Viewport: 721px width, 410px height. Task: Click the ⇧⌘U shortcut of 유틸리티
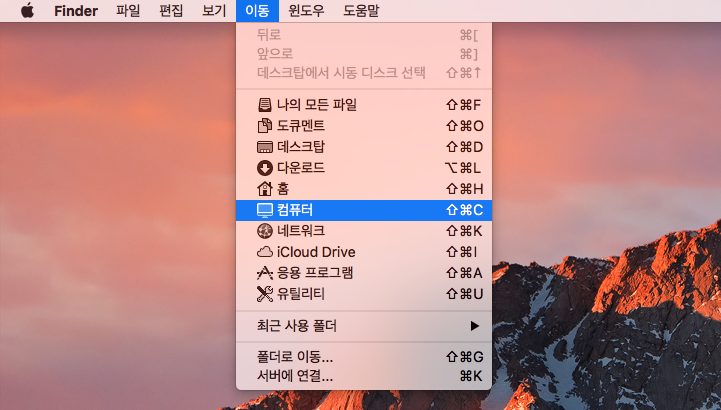click(x=464, y=294)
